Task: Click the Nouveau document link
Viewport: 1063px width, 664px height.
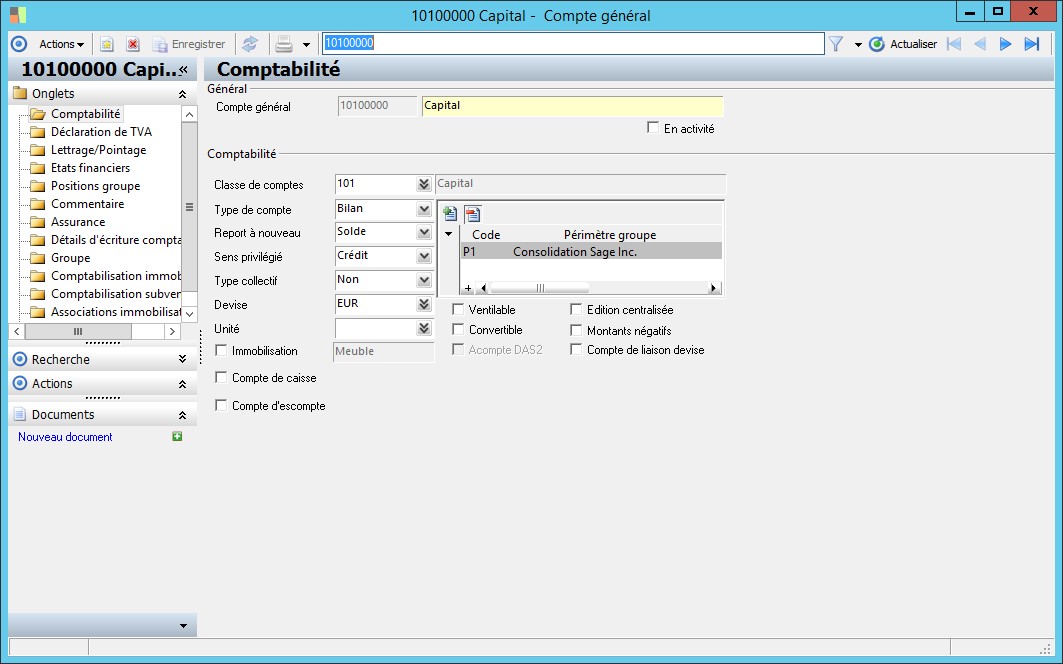Action: point(65,437)
